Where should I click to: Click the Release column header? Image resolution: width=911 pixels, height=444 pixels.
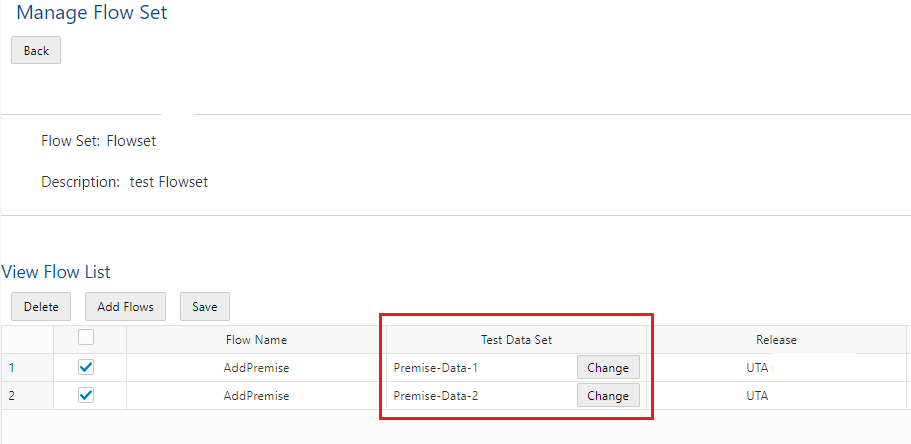click(776, 340)
